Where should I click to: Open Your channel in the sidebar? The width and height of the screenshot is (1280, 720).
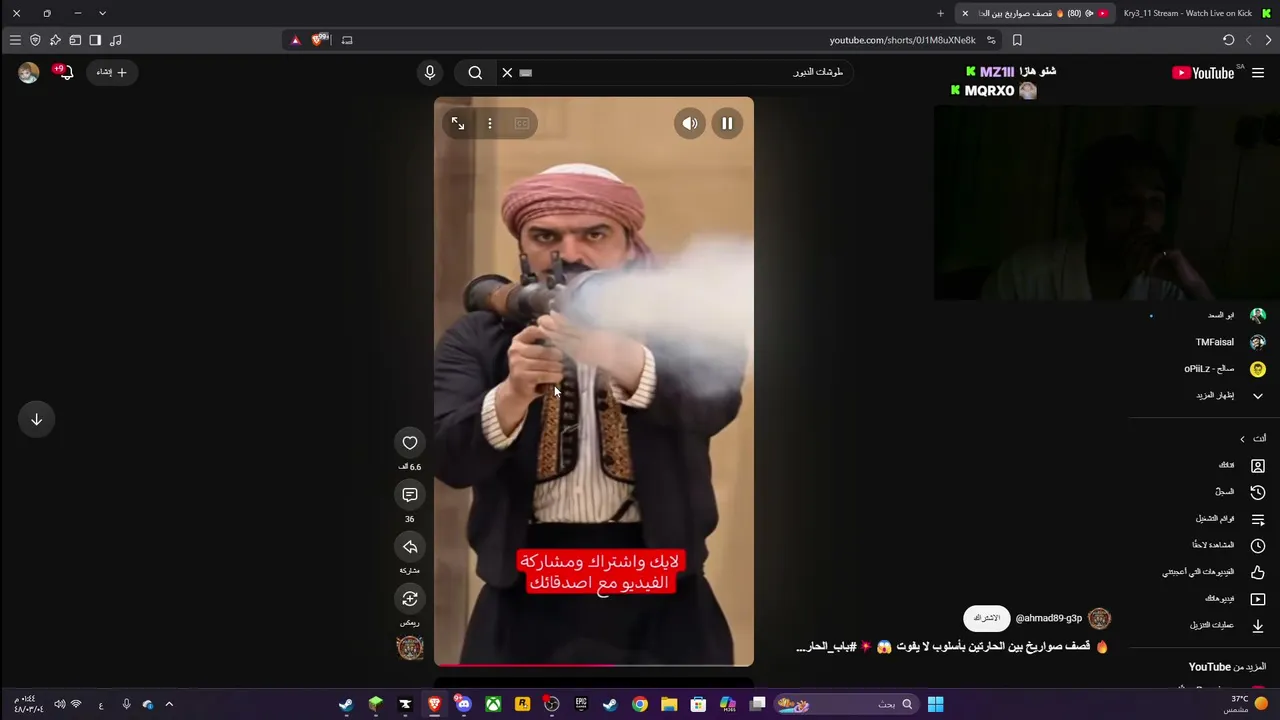tap(1241, 465)
